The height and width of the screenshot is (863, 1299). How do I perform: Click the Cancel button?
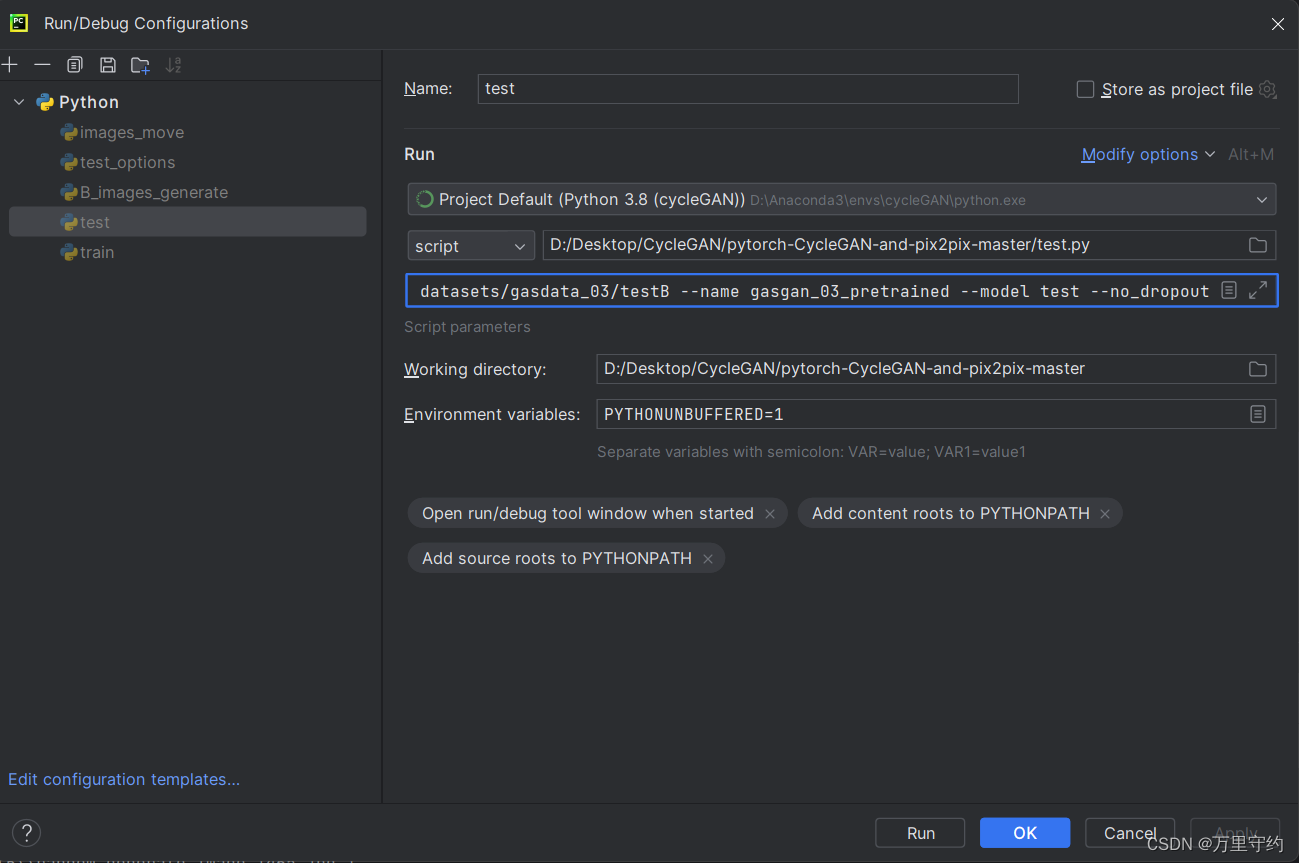[x=1130, y=833]
